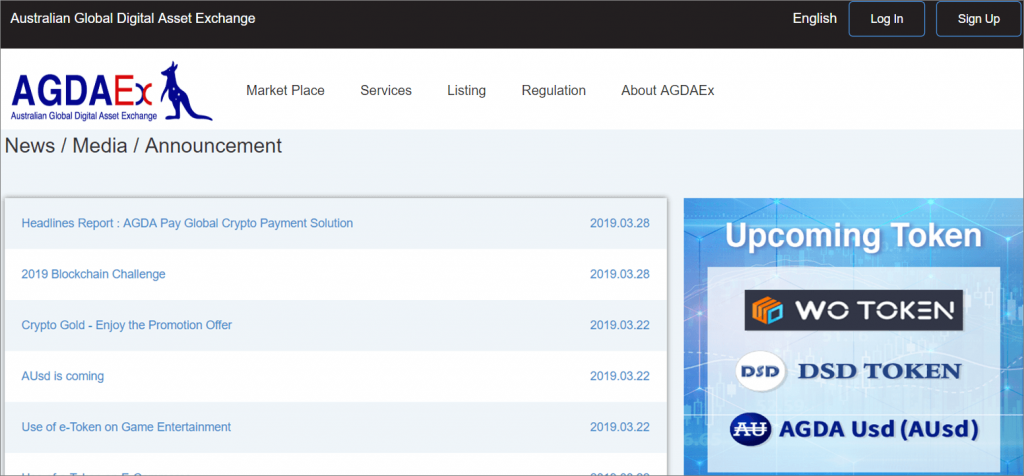Click date 2019.03.28 on Blockchain Challenge row

(x=620, y=274)
